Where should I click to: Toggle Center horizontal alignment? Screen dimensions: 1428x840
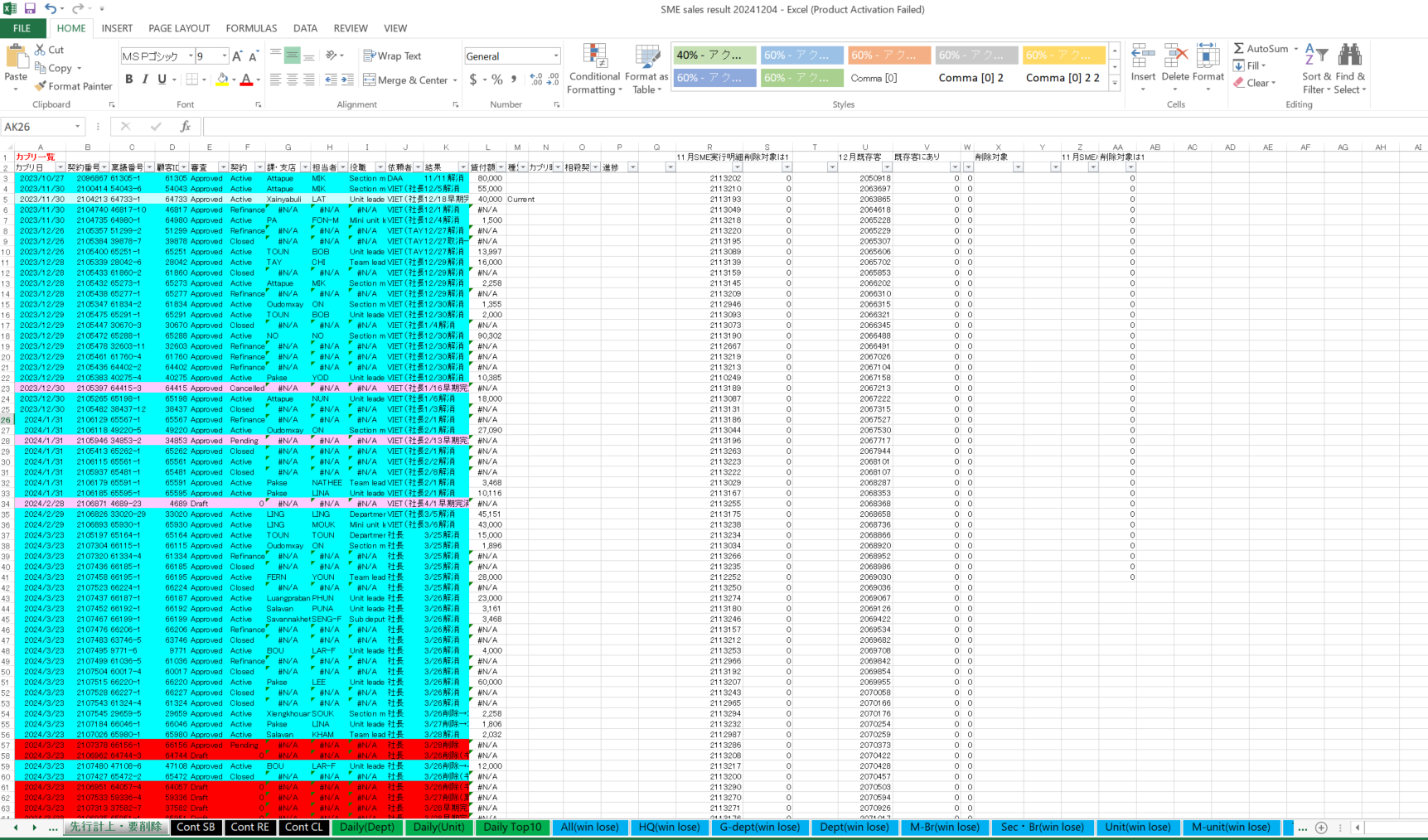pyautogui.click(x=292, y=80)
